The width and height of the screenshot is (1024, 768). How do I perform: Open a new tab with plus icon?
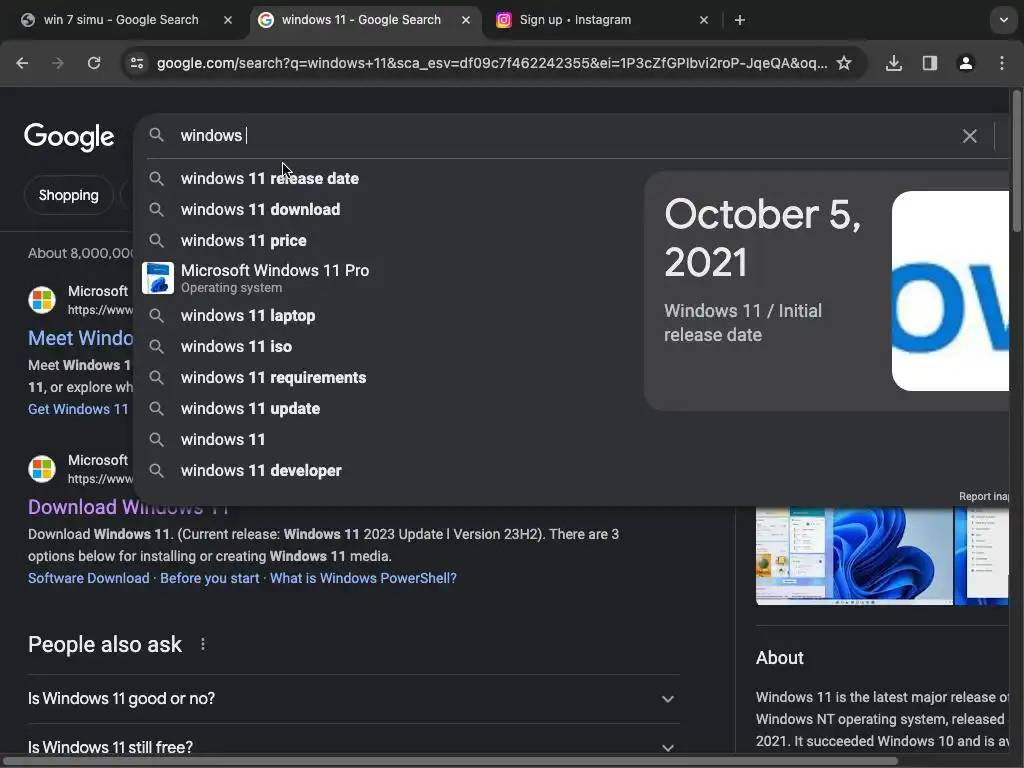point(740,20)
